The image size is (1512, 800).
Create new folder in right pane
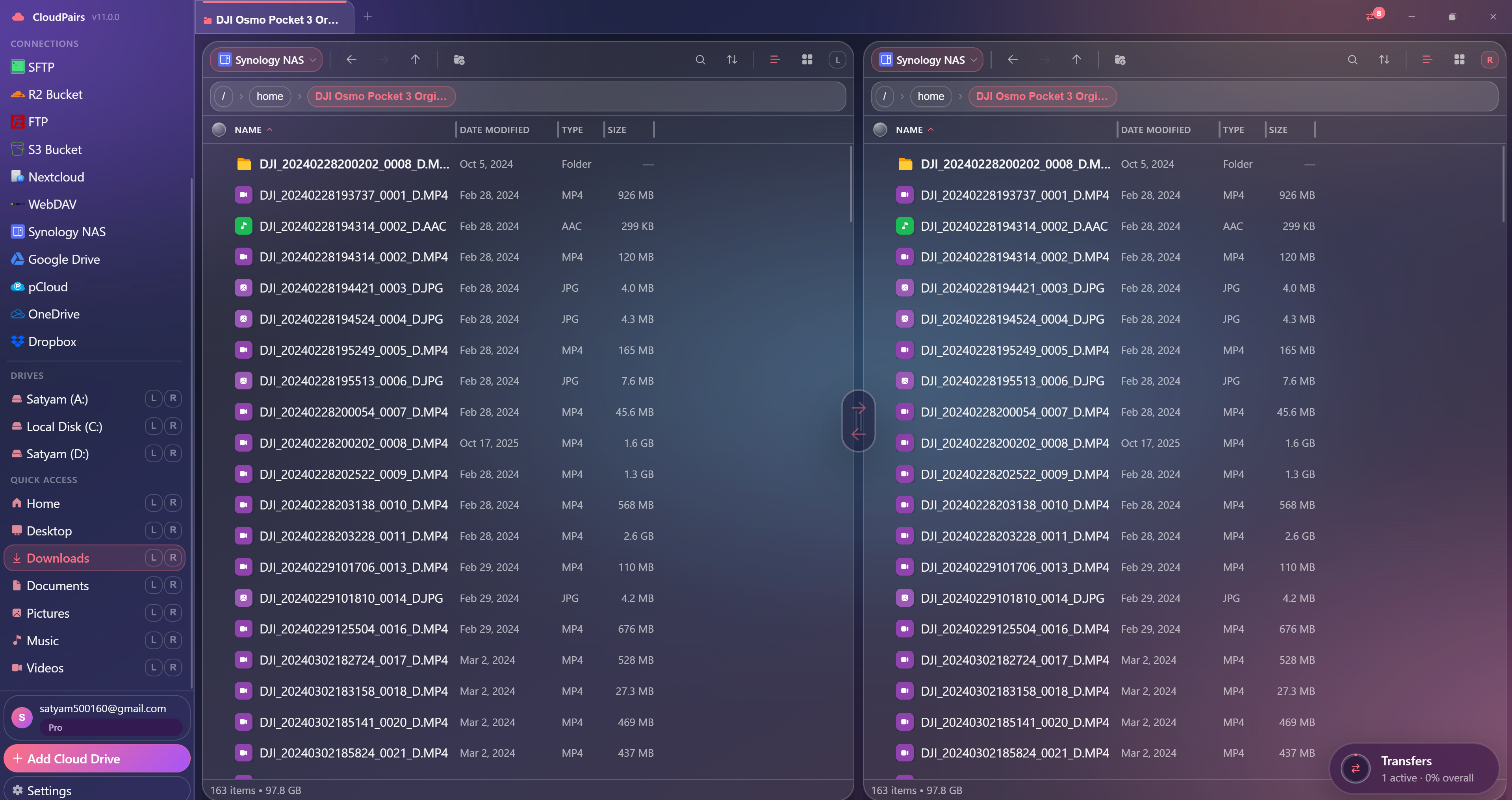click(1120, 60)
